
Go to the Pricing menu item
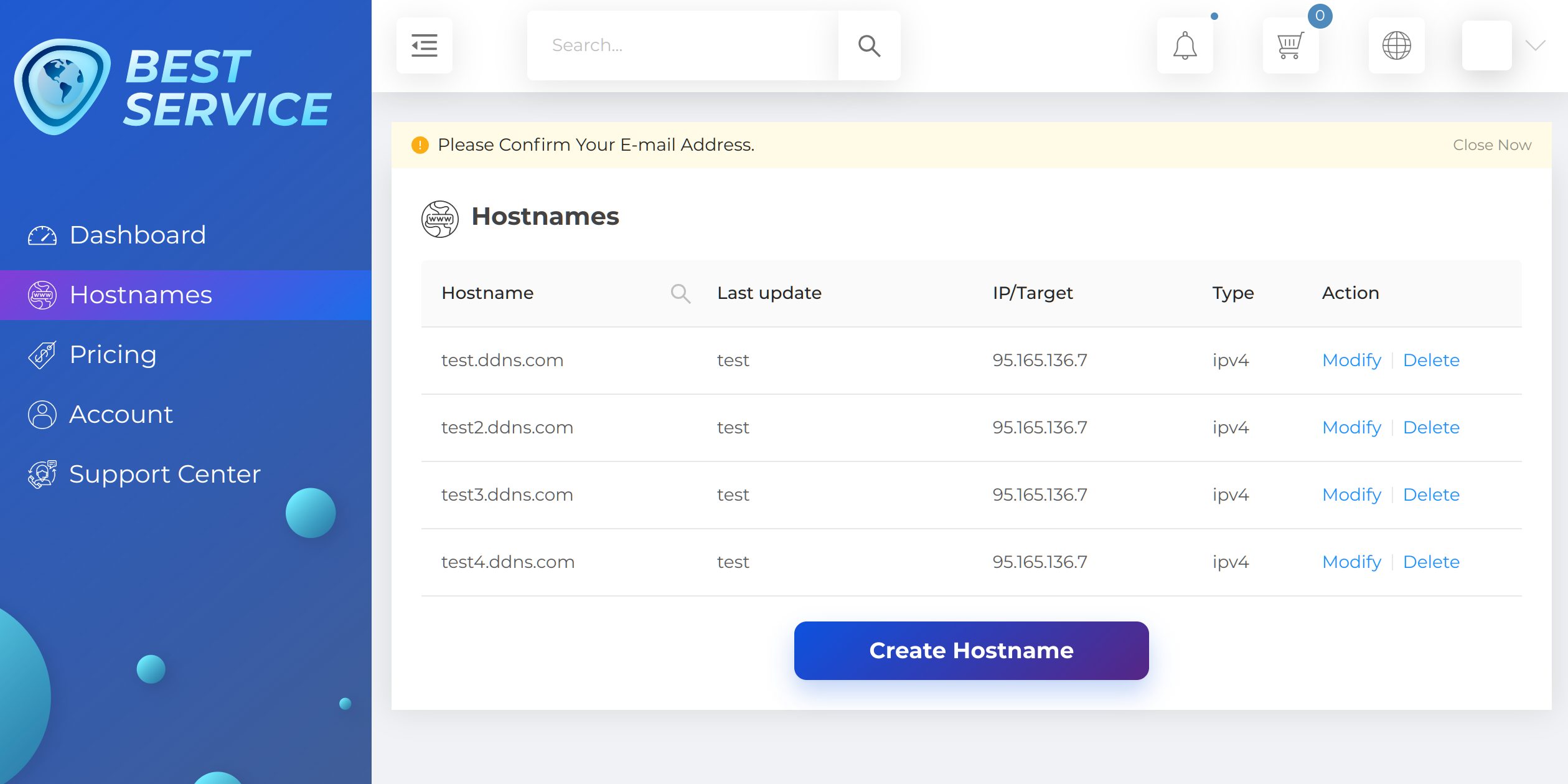coord(113,355)
